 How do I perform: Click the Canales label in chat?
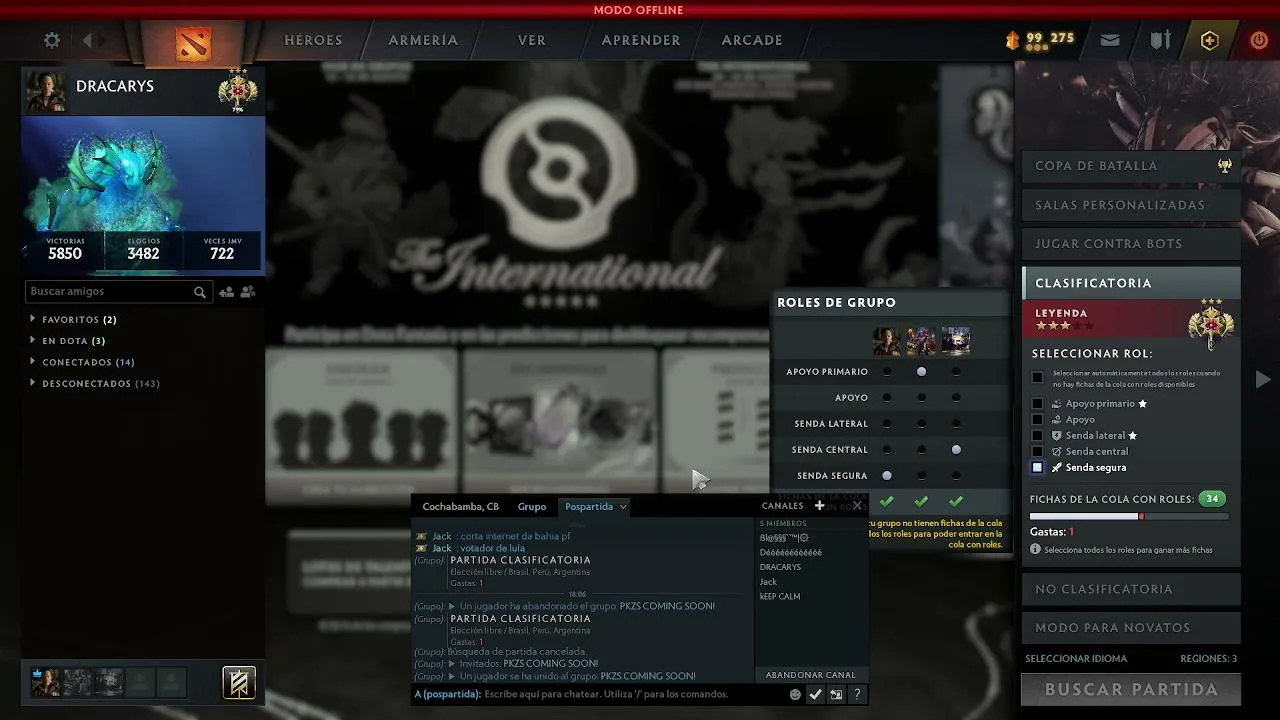point(782,506)
